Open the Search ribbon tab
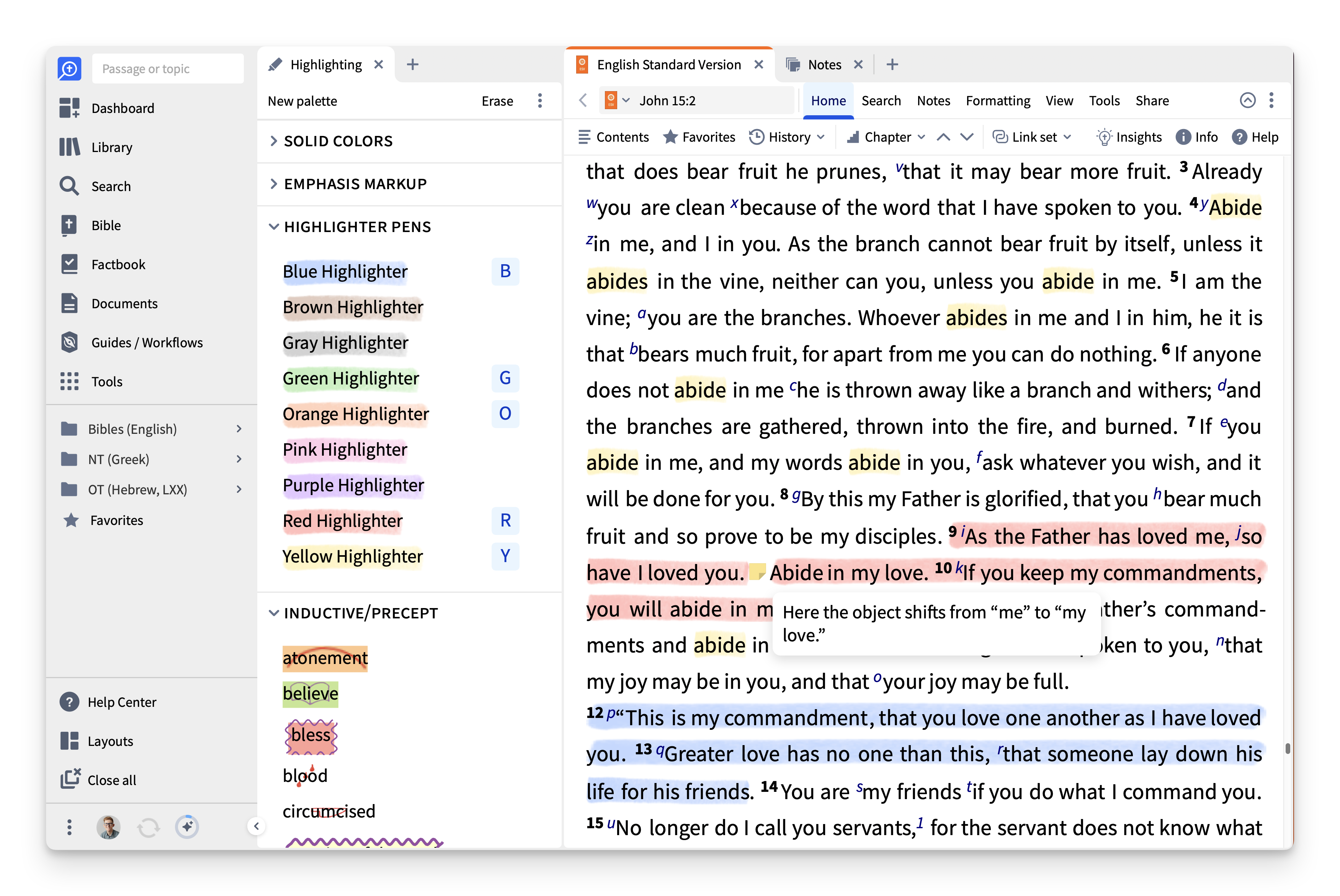Screen dimensions: 1340x896 point(881,101)
